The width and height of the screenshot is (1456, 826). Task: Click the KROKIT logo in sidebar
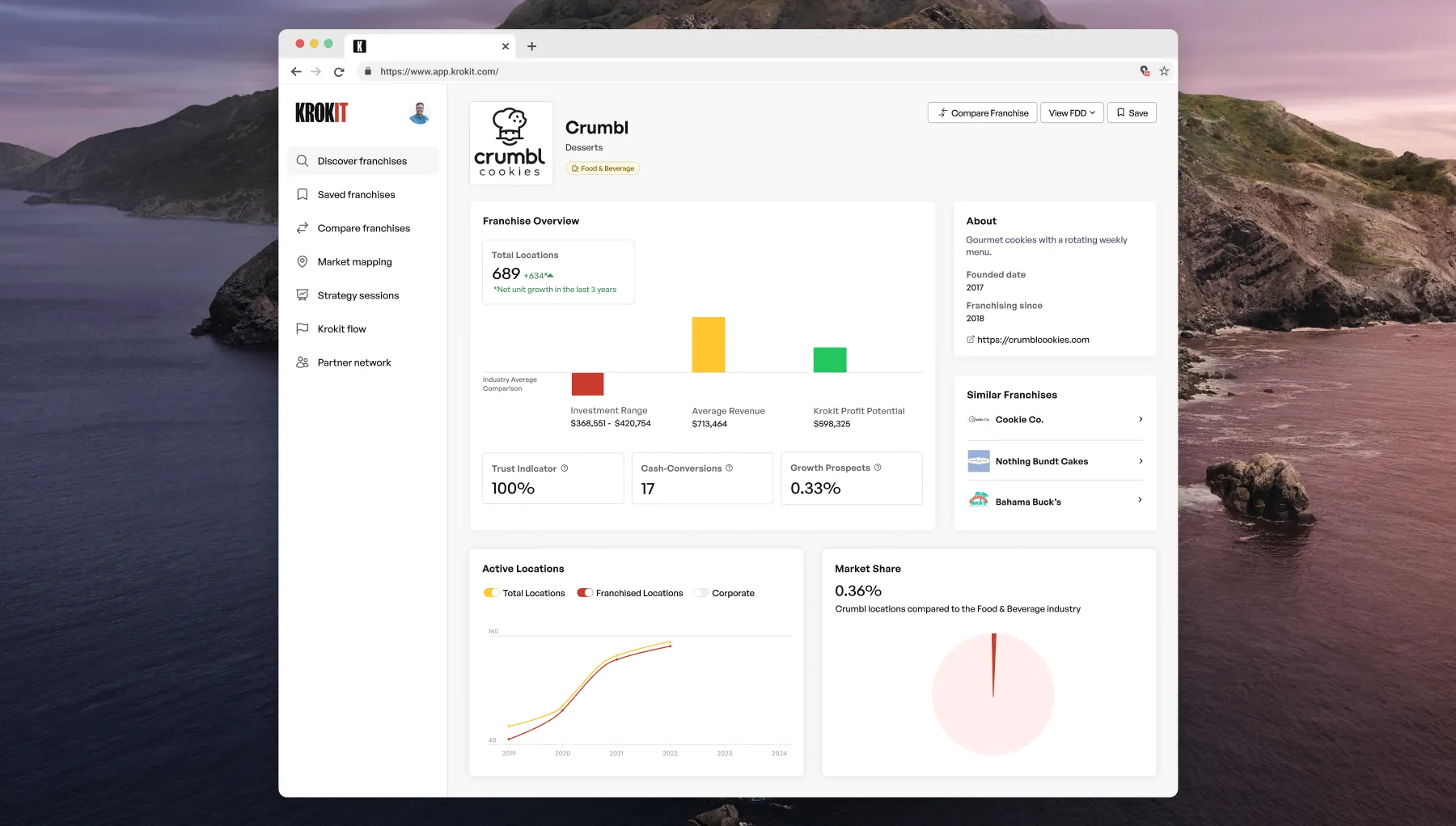321,112
